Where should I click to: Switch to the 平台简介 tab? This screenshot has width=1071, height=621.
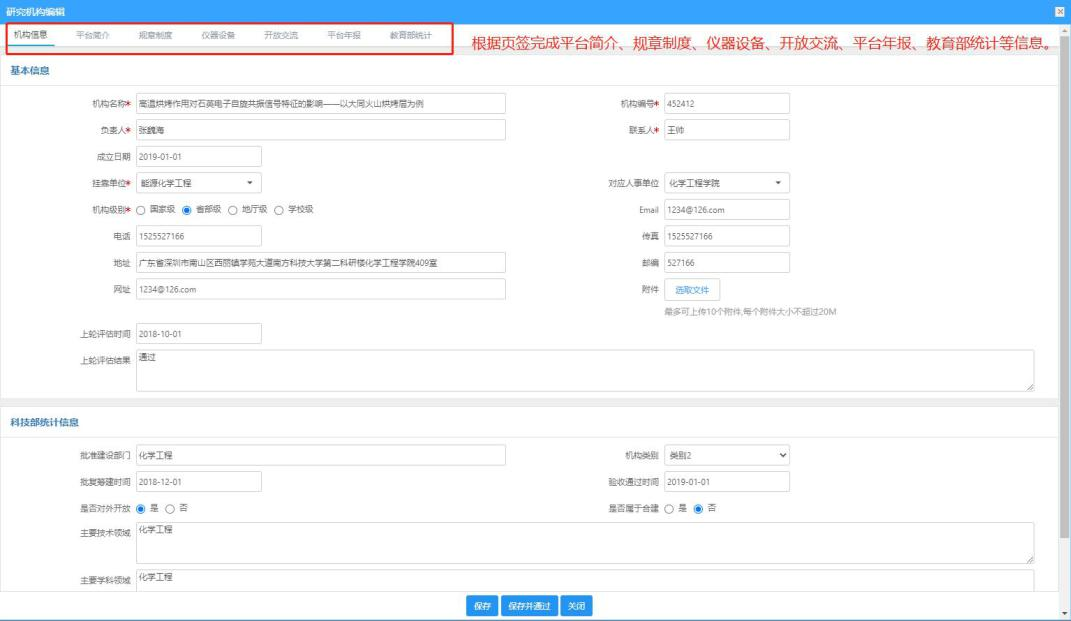(92, 35)
